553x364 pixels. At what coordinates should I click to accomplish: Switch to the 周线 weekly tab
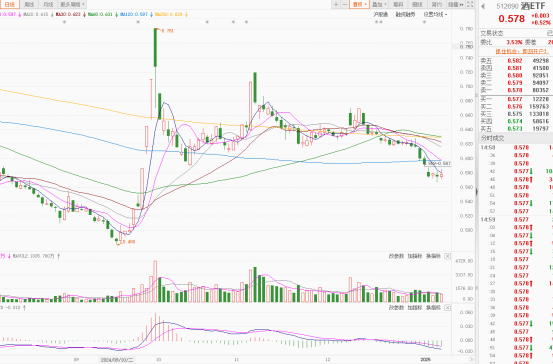[x=29, y=4]
